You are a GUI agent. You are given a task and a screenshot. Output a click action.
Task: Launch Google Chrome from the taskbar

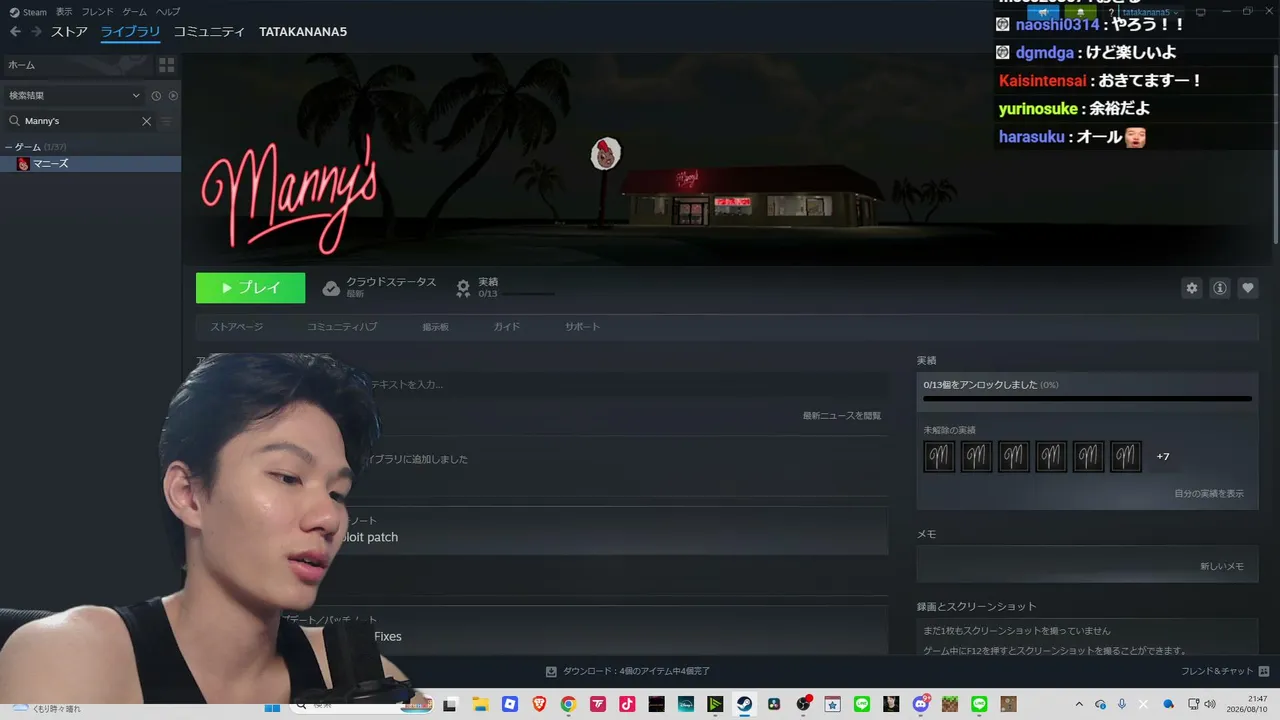568,704
